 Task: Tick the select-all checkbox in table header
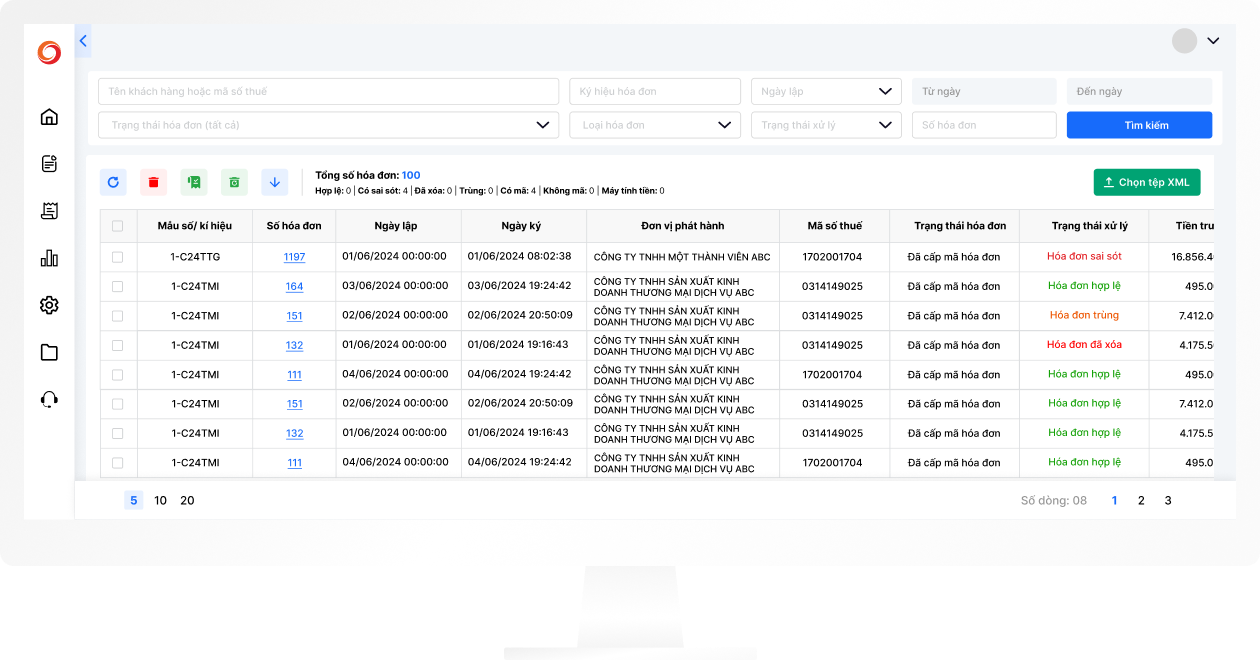pyautogui.click(x=118, y=226)
